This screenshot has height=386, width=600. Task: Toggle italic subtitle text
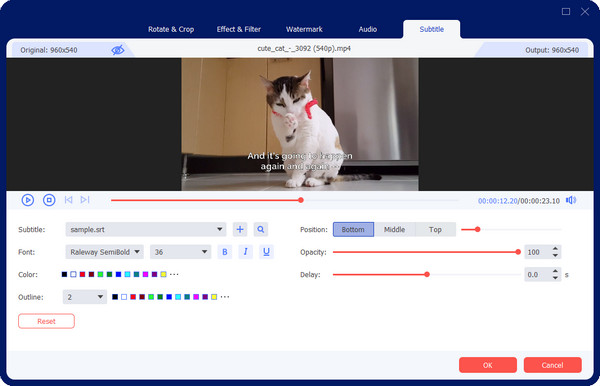[x=245, y=252]
